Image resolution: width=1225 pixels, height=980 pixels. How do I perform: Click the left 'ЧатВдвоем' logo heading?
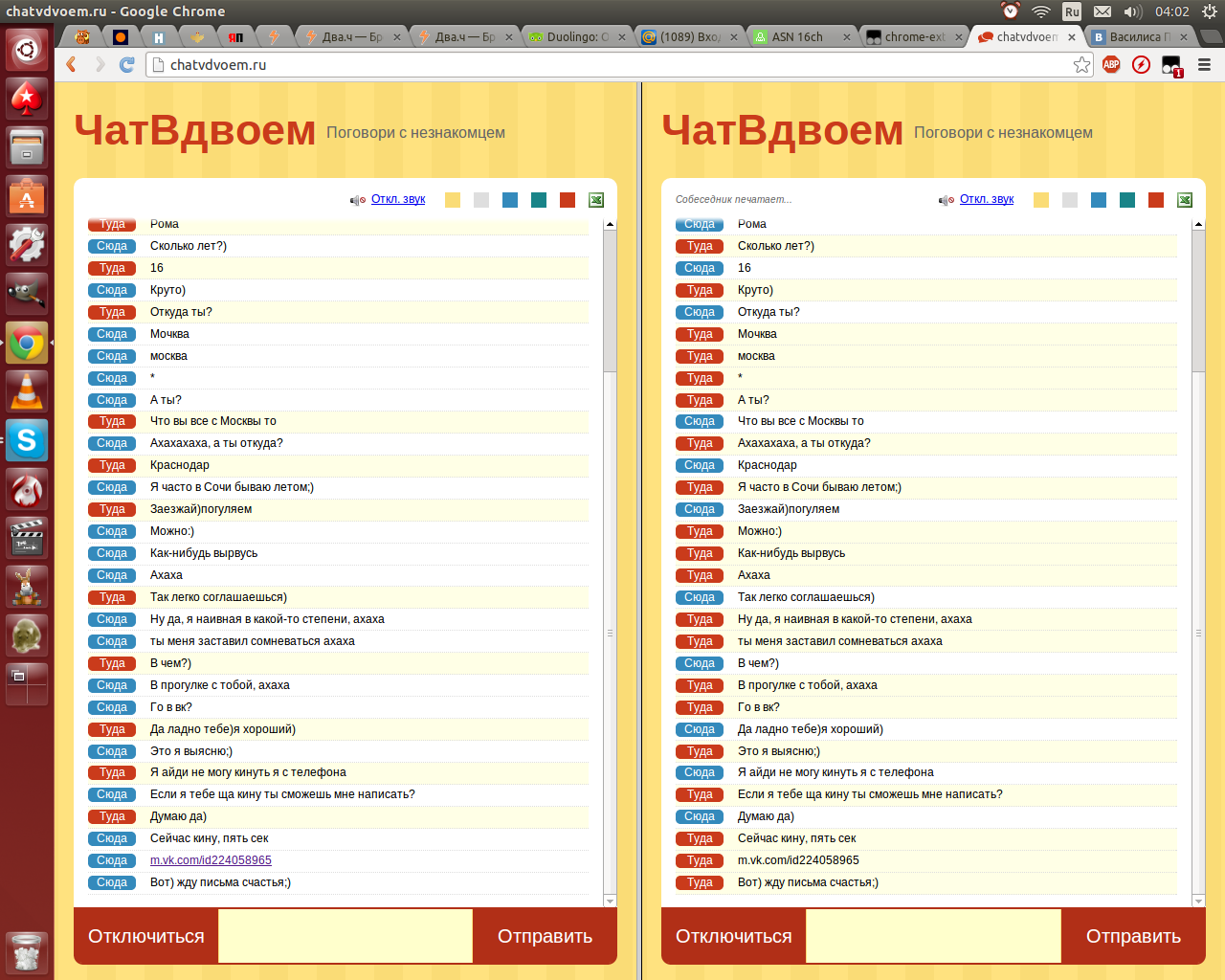tap(195, 130)
